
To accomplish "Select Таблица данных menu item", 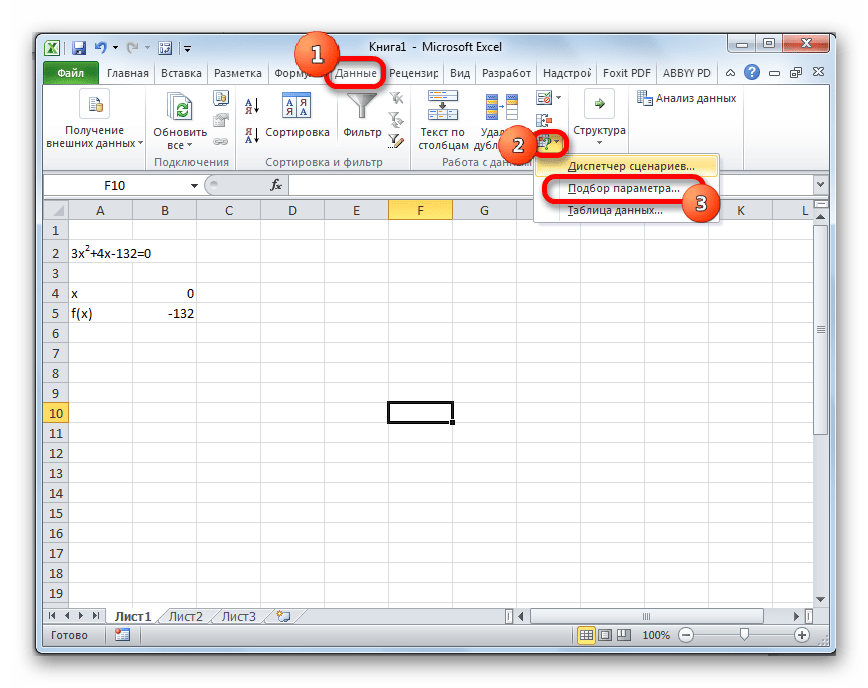I will coord(615,210).
